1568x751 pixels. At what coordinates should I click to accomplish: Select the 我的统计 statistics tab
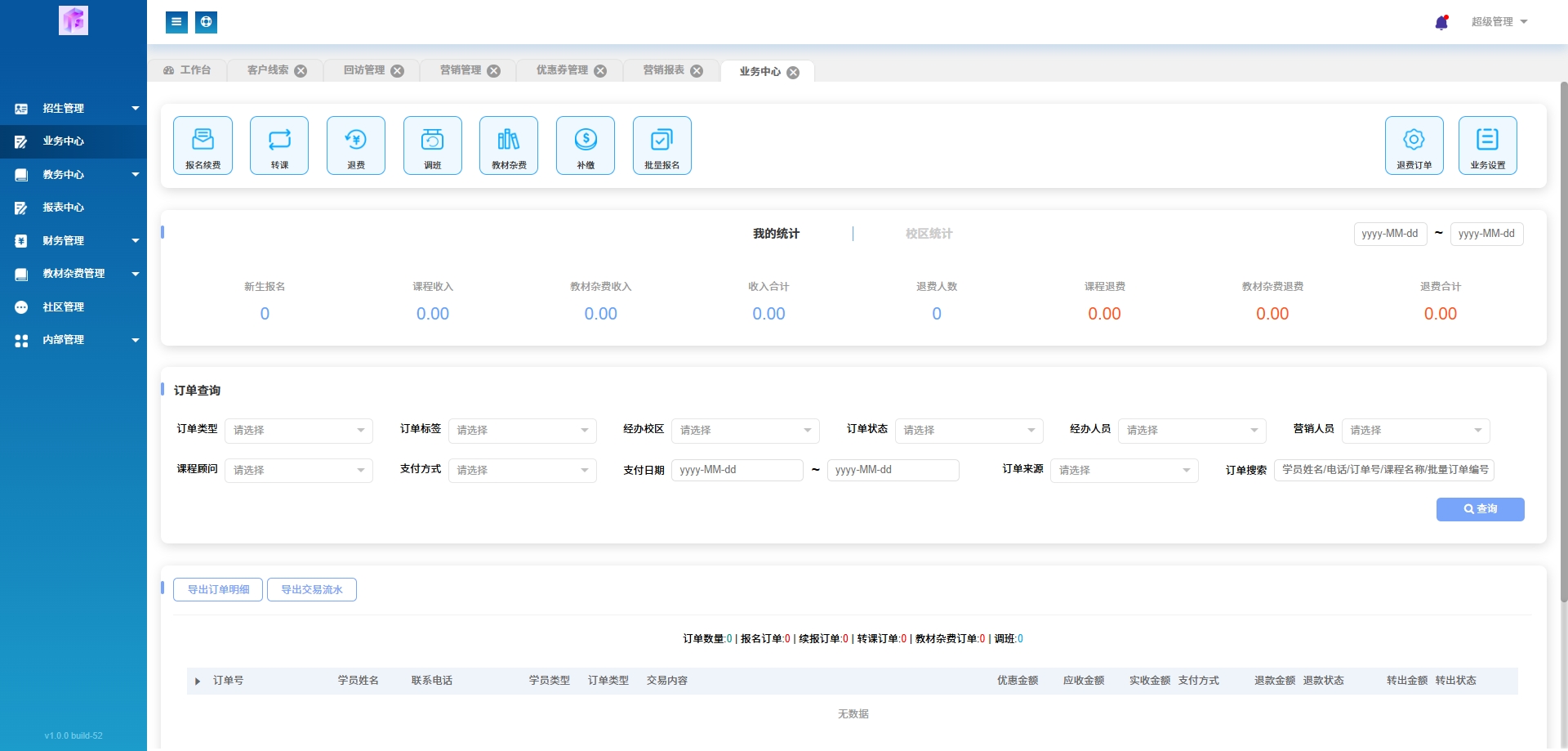(x=776, y=234)
